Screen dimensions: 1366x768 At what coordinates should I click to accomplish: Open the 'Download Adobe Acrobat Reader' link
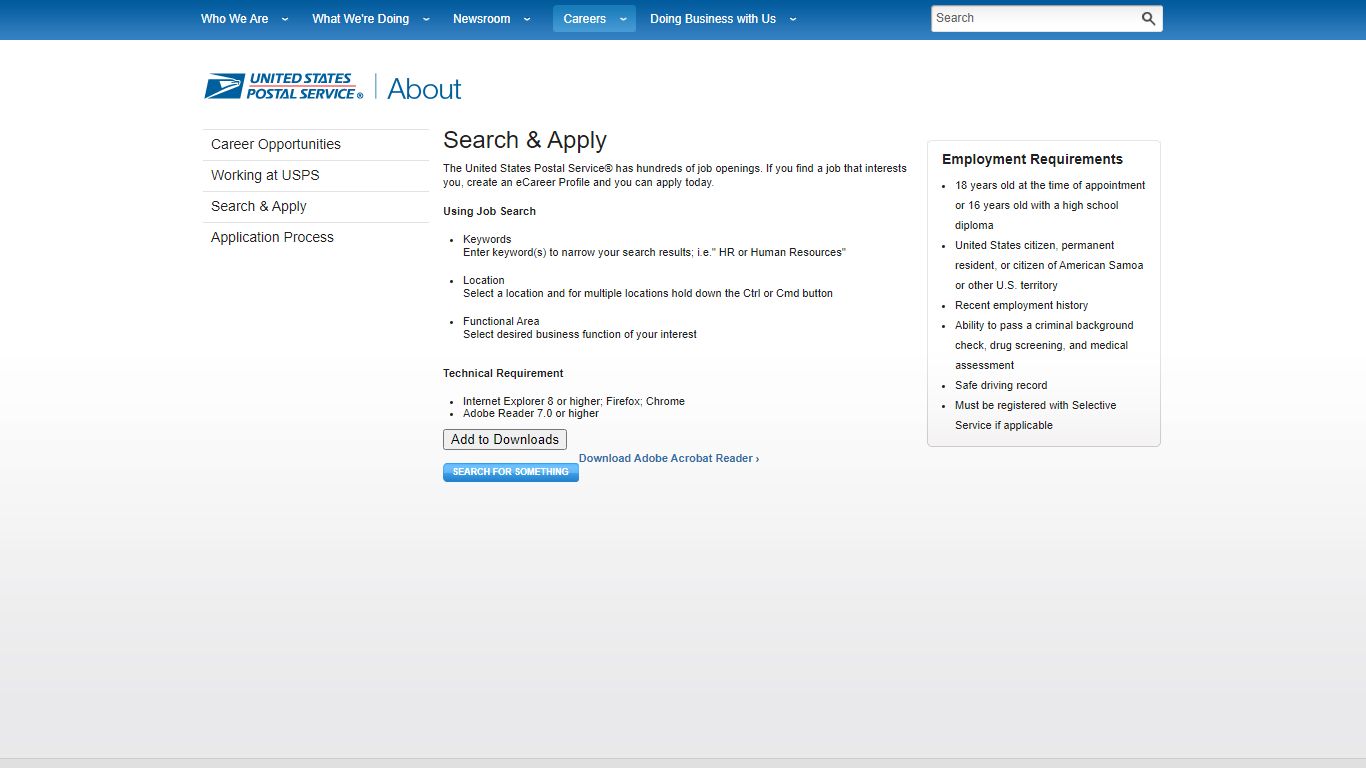[x=668, y=458]
